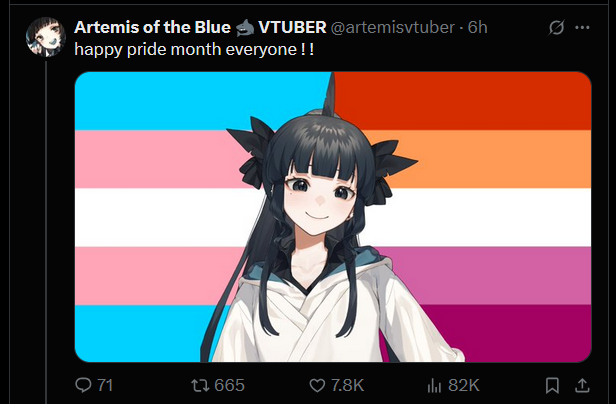Click the shark emoji in the display name
Viewport: 616px width, 404px height.
(x=245, y=28)
